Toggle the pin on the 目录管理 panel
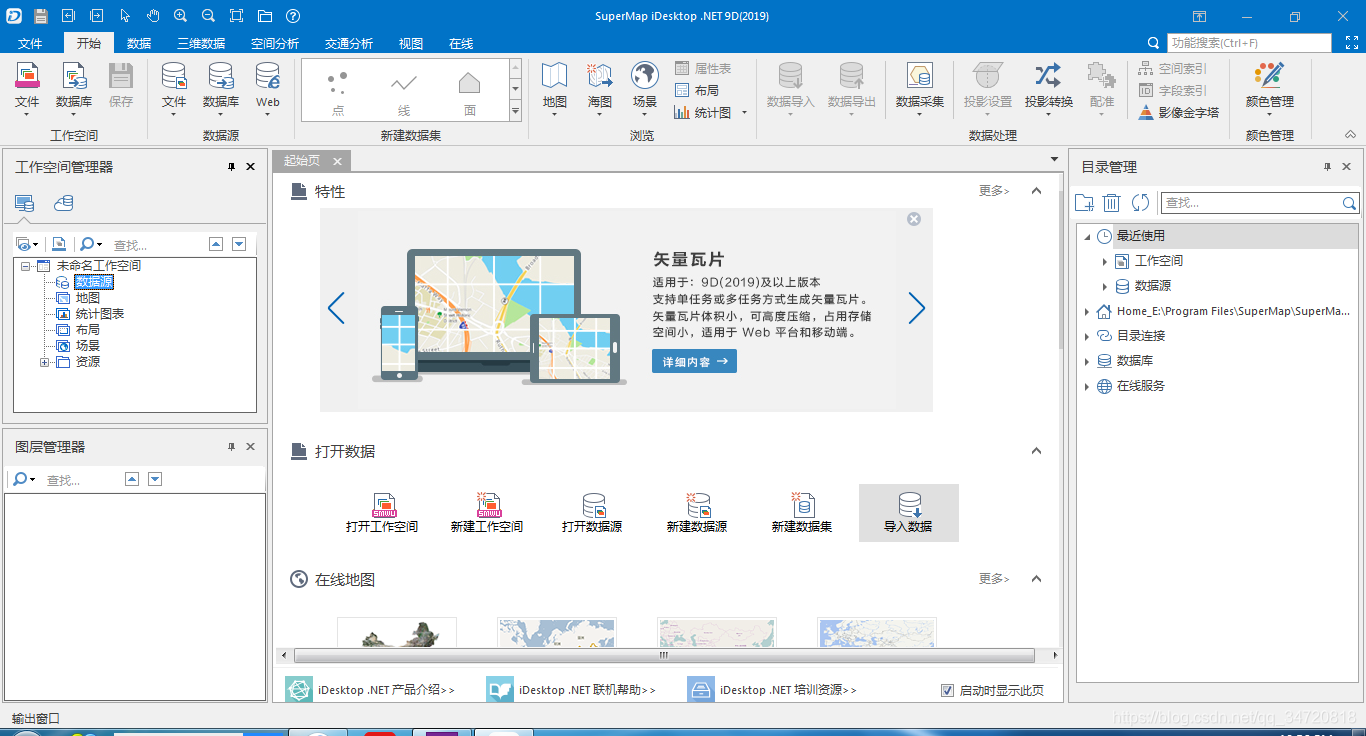 (1328, 166)
